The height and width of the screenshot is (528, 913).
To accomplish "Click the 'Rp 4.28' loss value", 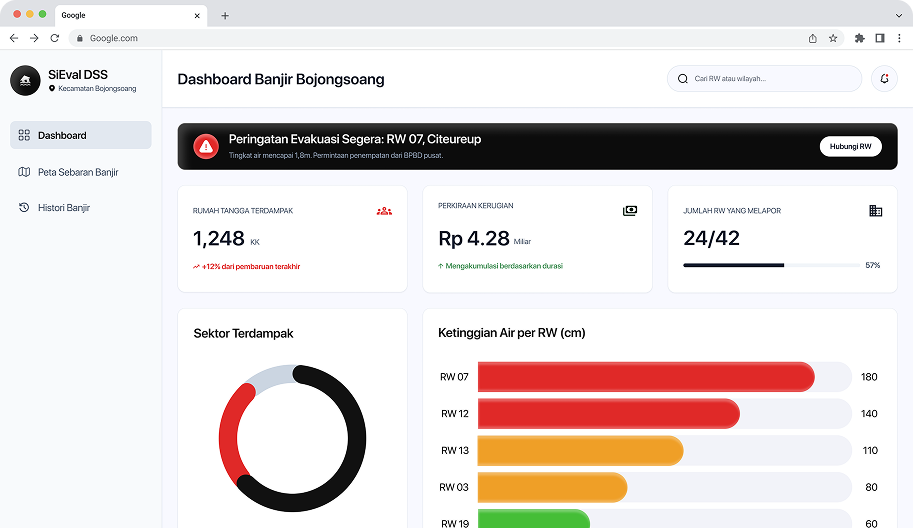I will pos(473,238).
